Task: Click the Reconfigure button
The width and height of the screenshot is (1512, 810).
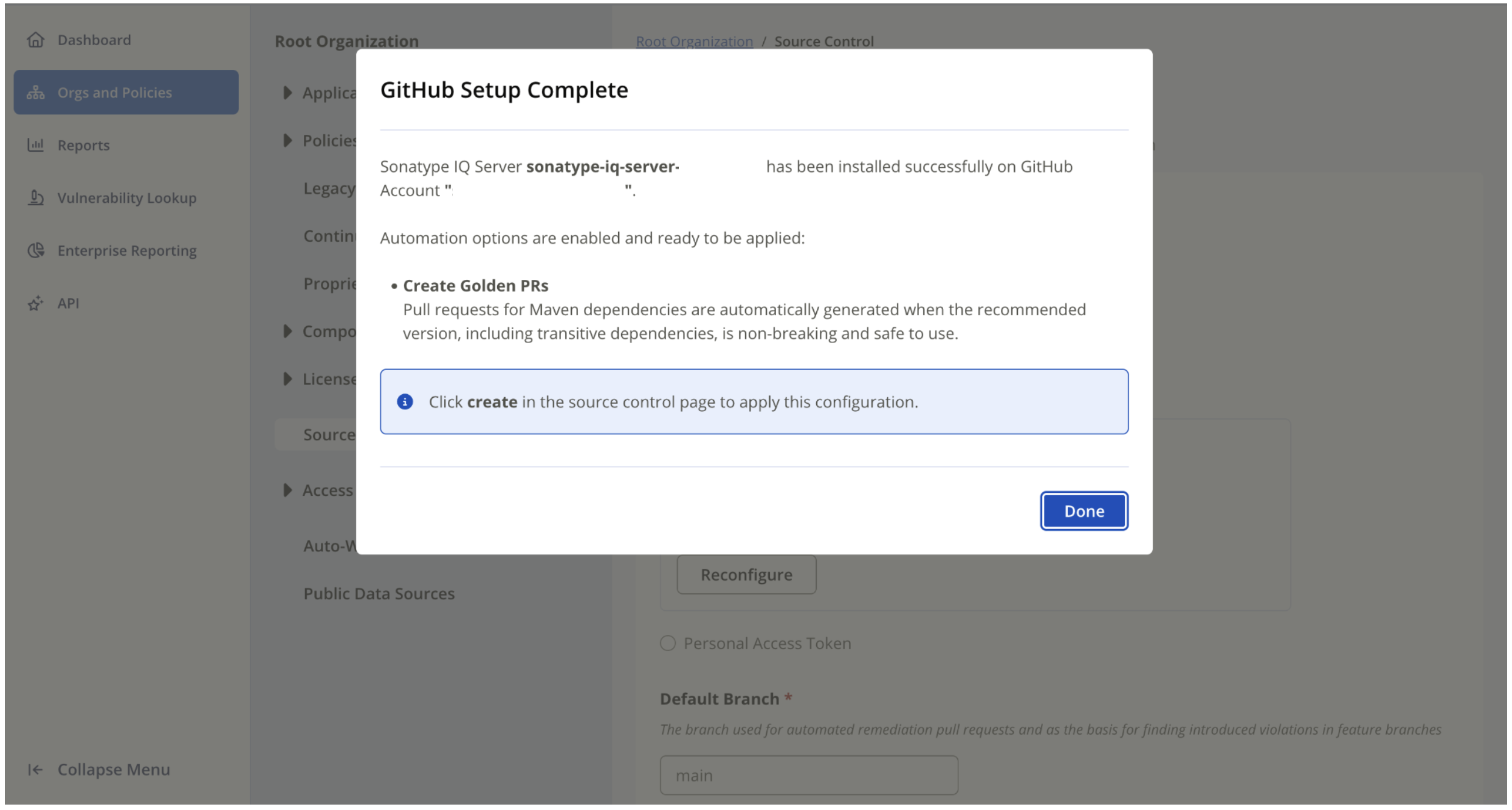Action: (x=746, y=575)
